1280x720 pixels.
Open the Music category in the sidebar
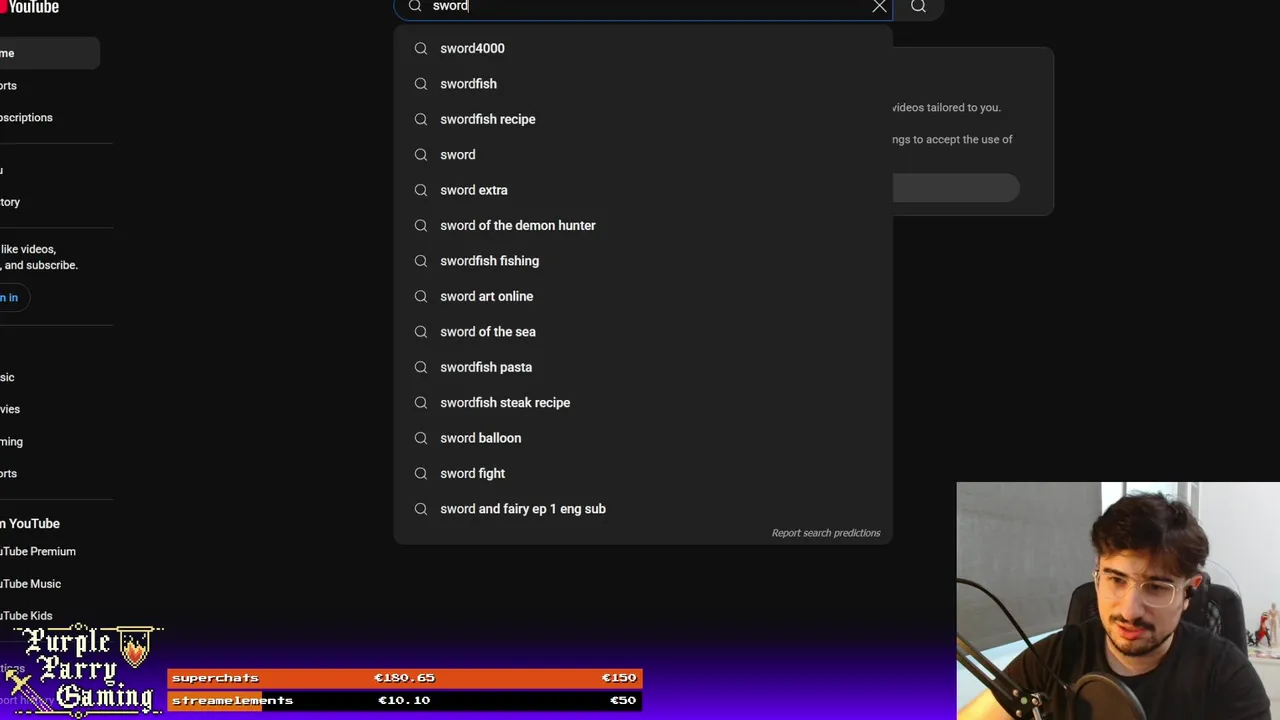pos(8,377)
